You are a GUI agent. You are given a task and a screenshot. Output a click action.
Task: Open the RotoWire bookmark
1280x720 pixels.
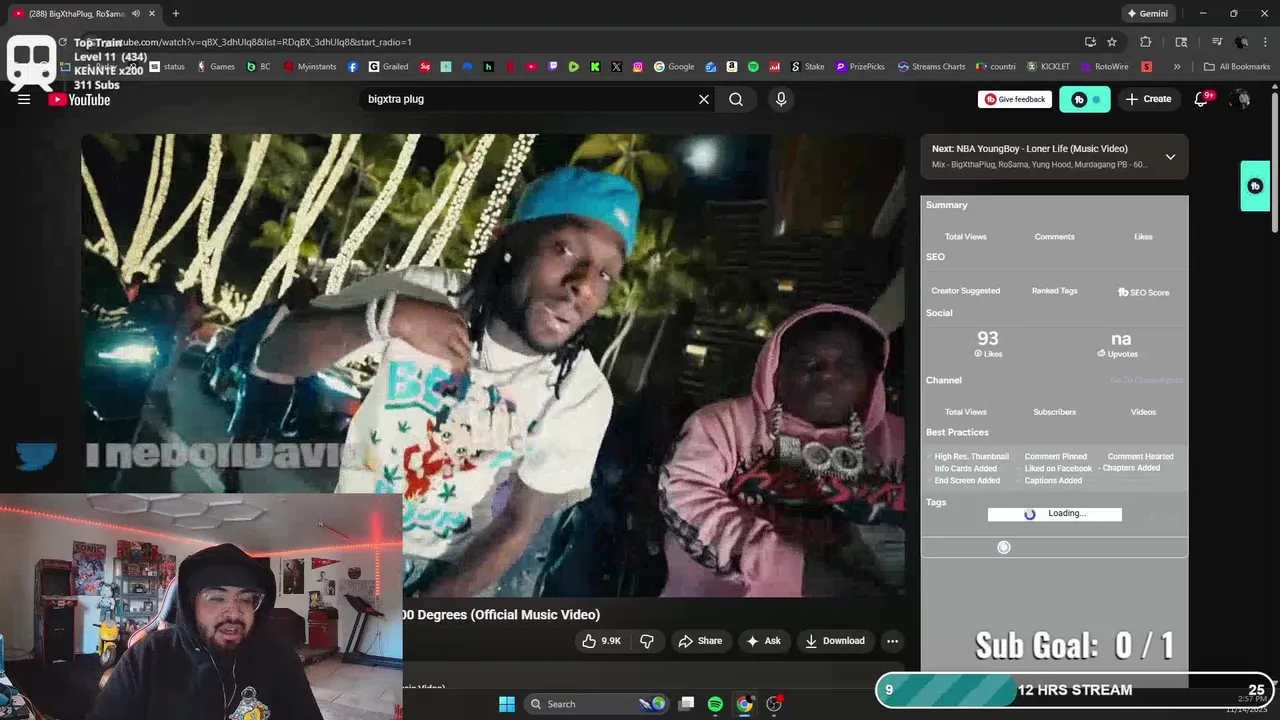pos(1105,67)
